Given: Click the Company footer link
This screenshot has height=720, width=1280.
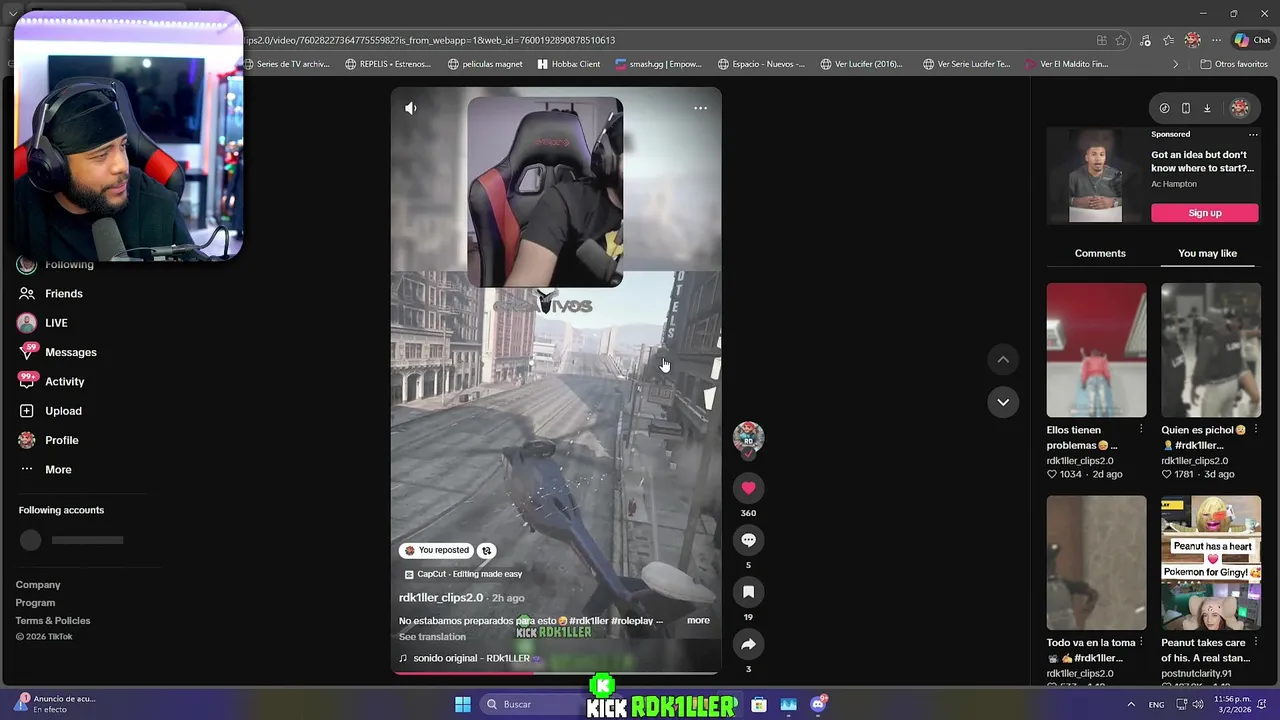Looking at the screenshot, I should (38, 585).
